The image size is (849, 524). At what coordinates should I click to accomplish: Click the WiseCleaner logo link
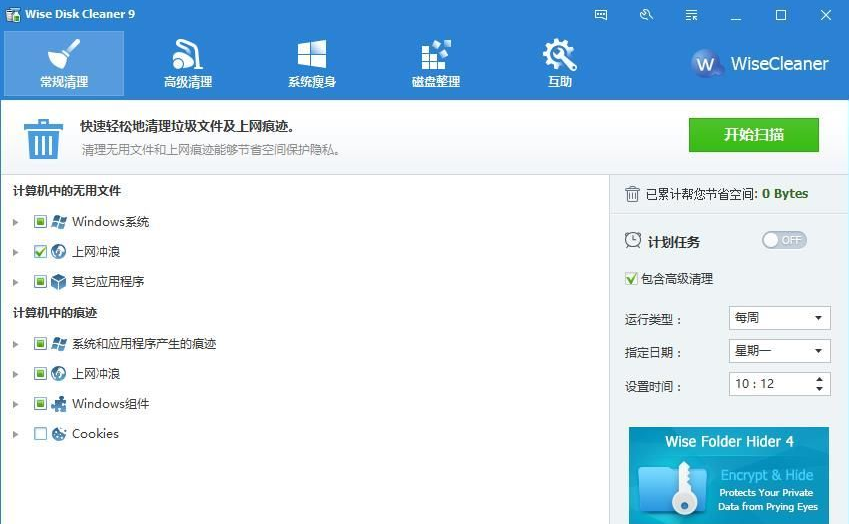(x=759, y=64)
